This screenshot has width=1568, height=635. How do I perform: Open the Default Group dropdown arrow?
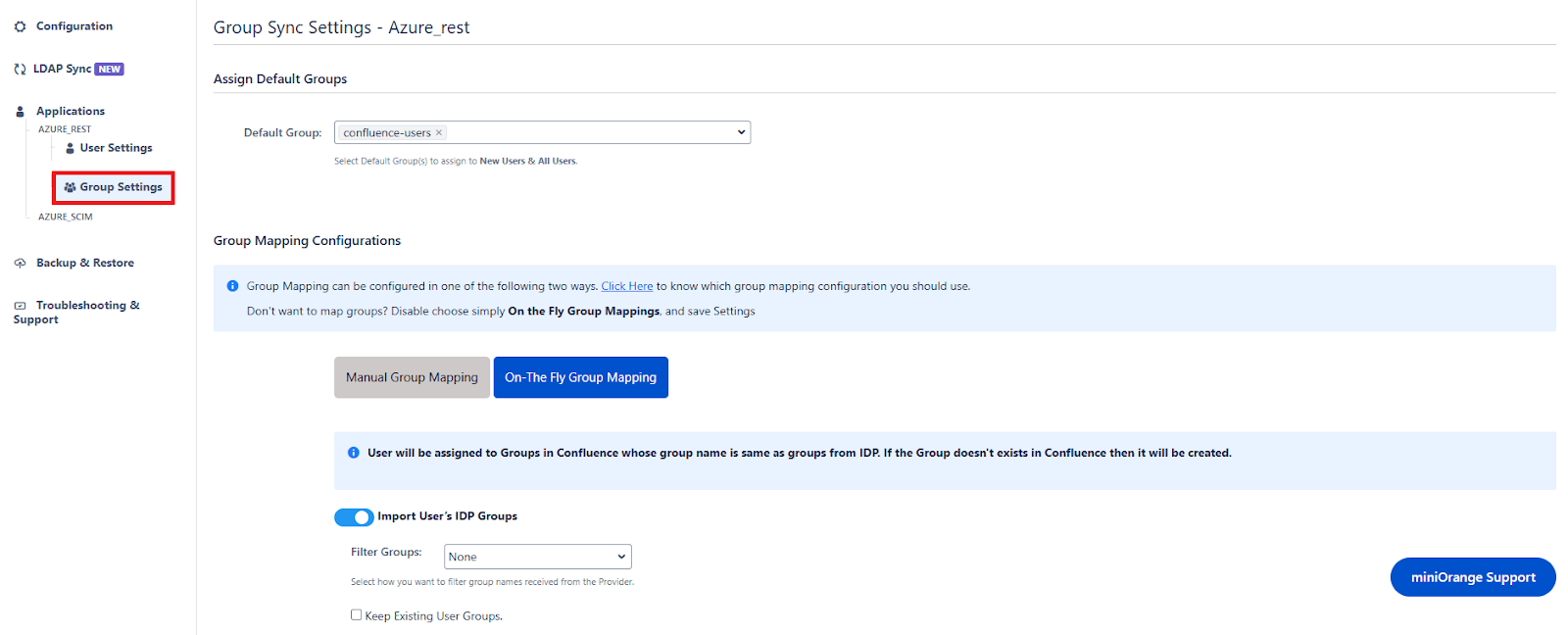(741, 132)
